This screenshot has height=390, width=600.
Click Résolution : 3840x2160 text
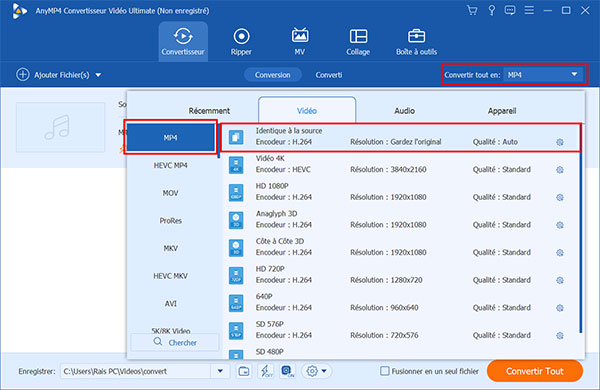tap(388, 170)
